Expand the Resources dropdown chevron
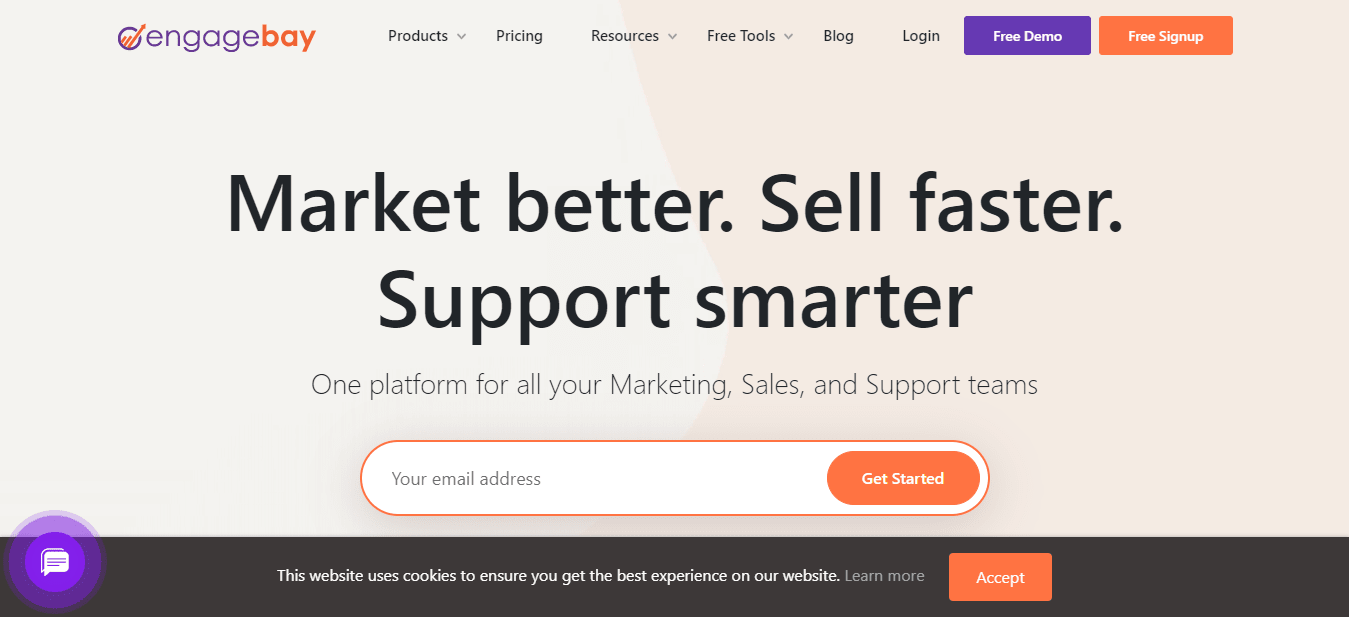The height and width of the screenshot is (617, 1349). (x=672, y=37)
